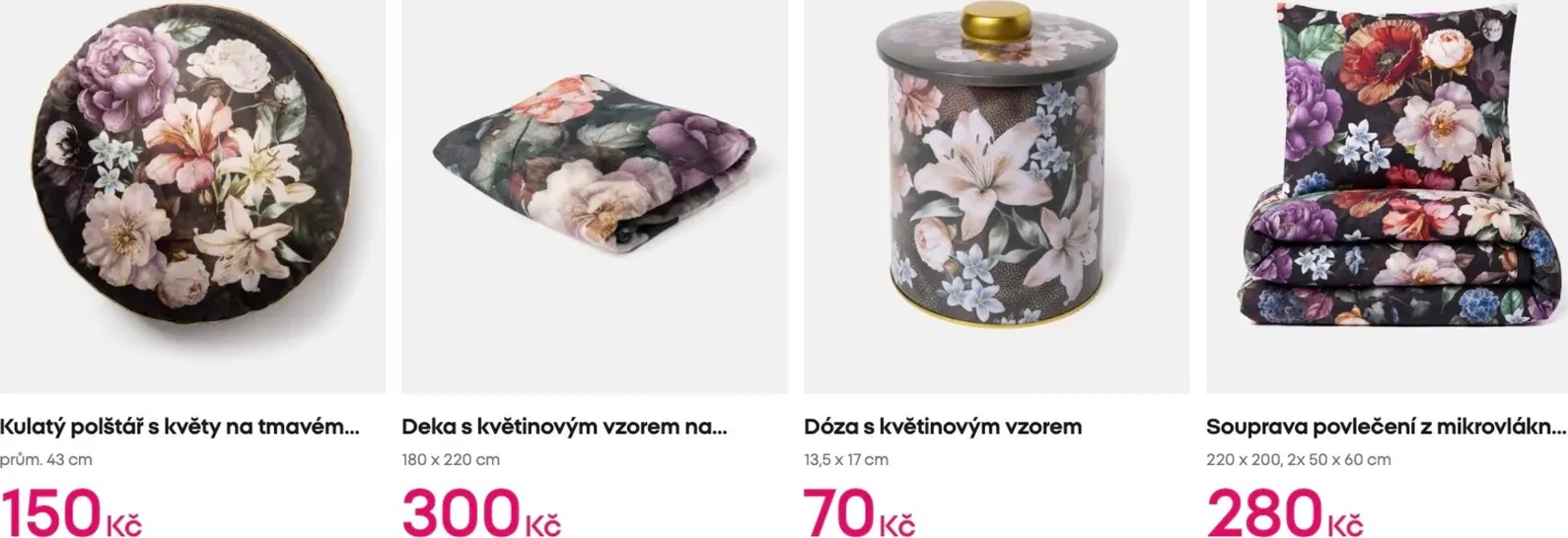
Task: Open the floral tin canister product image
Action: coord(996,196)
